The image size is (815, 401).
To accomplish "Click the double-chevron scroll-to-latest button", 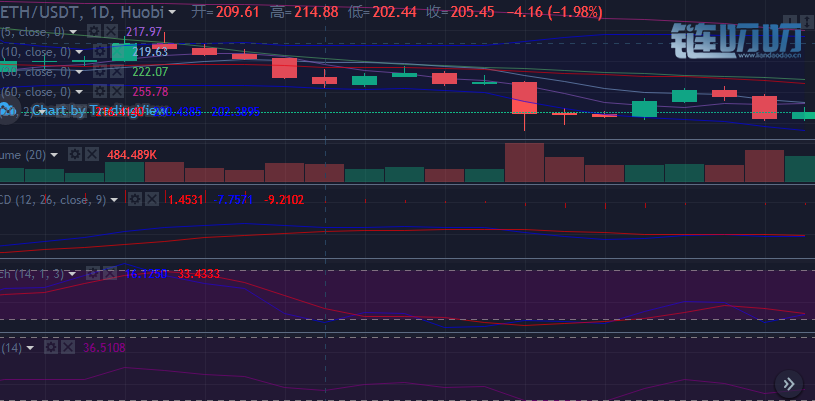I will 789,383.
